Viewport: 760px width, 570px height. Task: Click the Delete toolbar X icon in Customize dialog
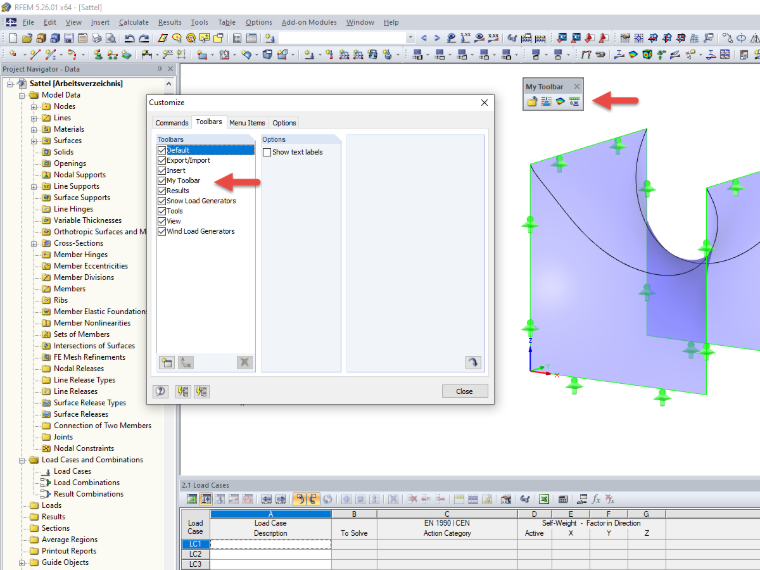[245, 363]
